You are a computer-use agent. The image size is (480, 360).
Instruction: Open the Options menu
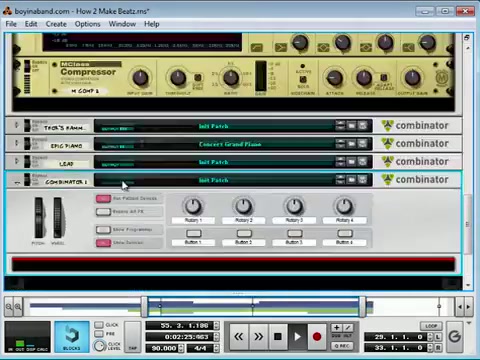click(x=87, y=24)
